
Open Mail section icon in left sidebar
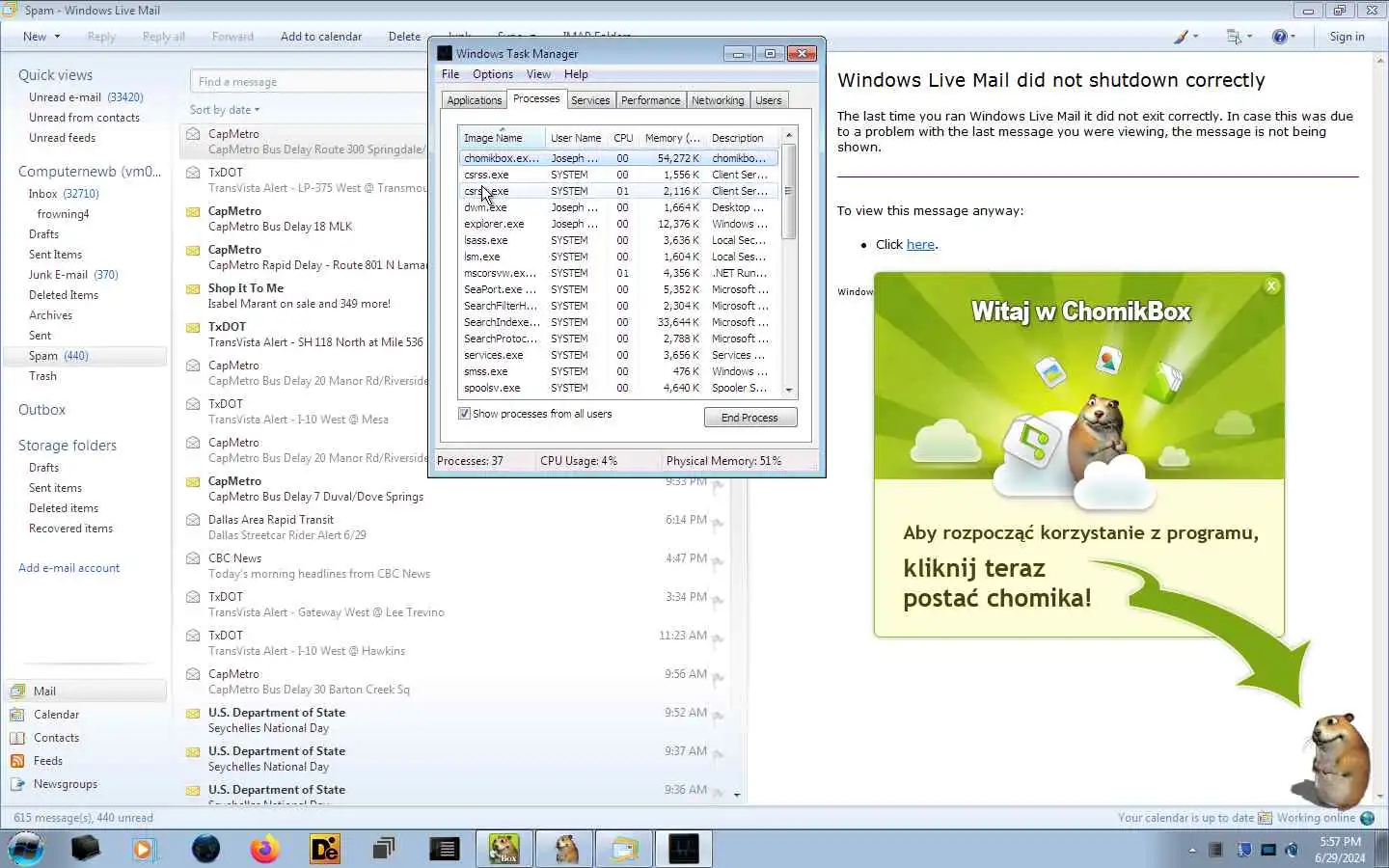coord(17,692)
